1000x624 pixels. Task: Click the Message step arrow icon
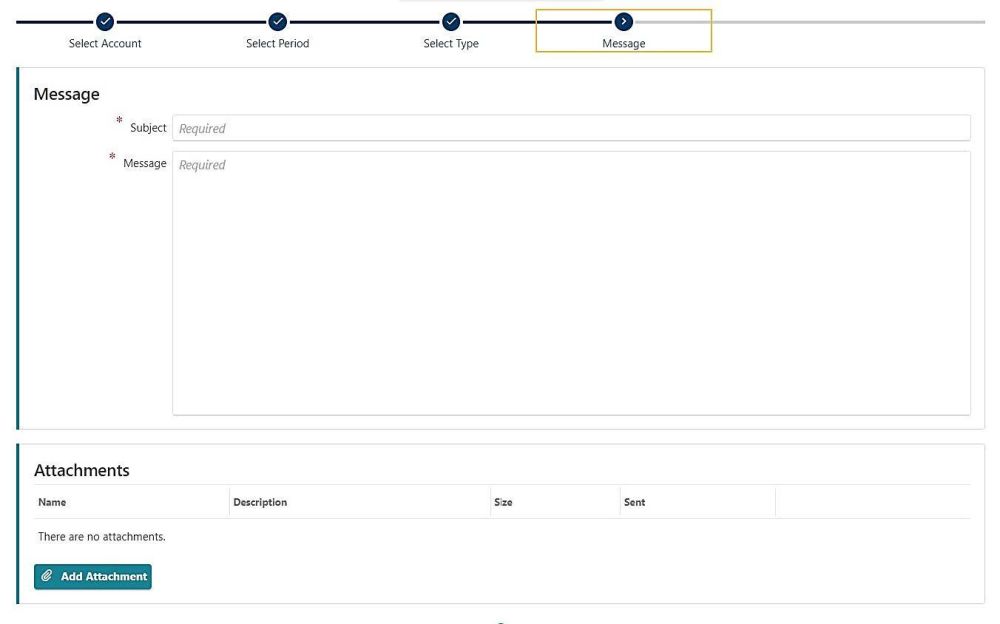[x=624, y=21]
